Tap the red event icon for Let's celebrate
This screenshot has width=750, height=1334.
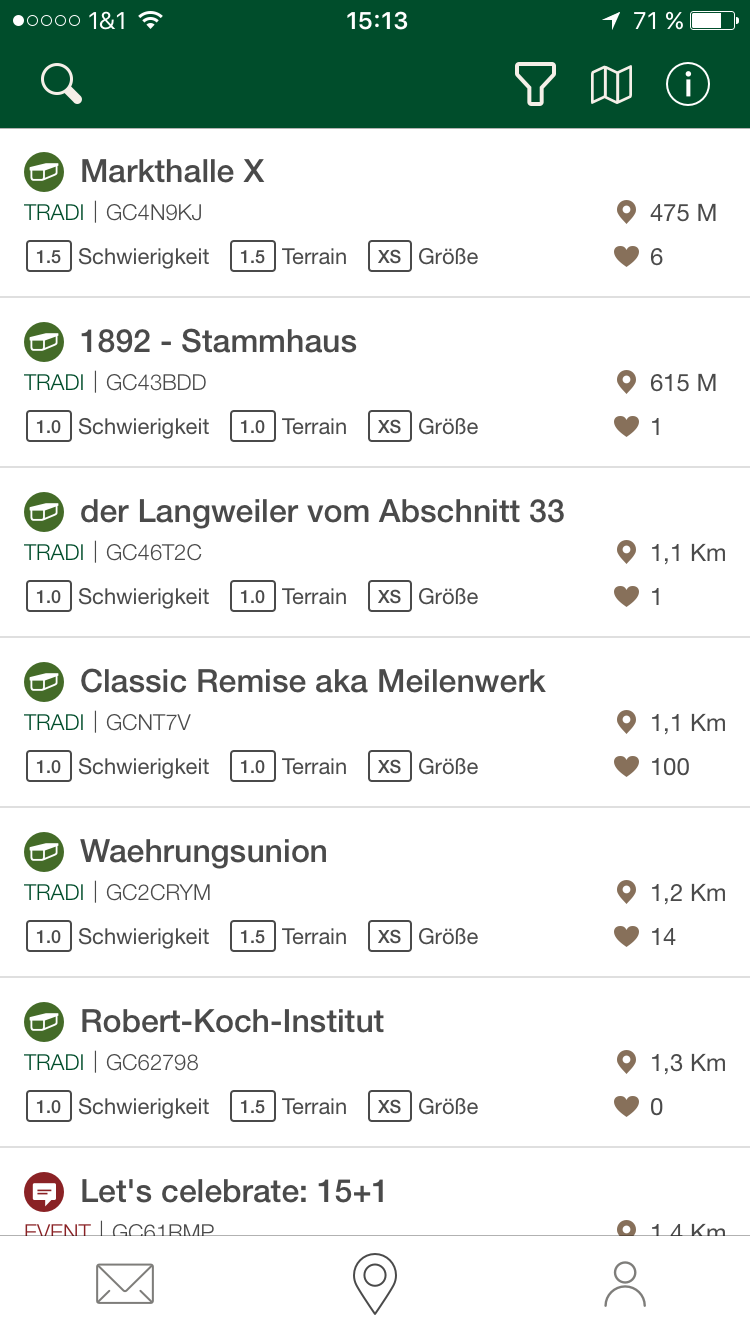pos(44,1192)
